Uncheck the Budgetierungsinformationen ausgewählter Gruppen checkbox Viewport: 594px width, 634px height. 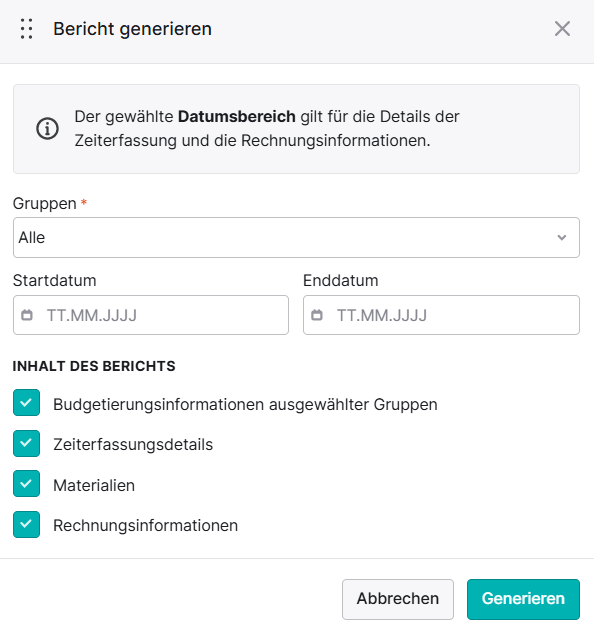pos(26,403)
